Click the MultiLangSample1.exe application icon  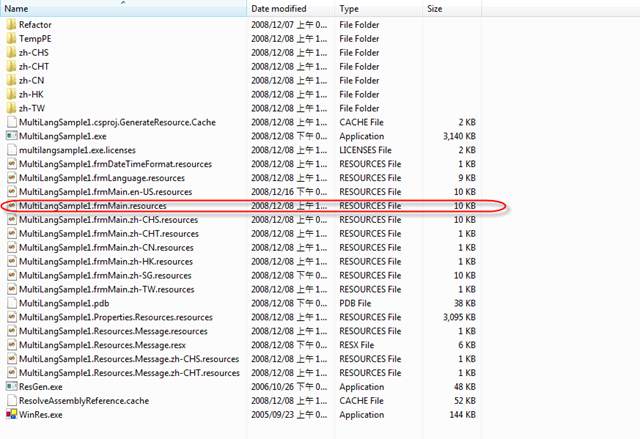[11, 136]
